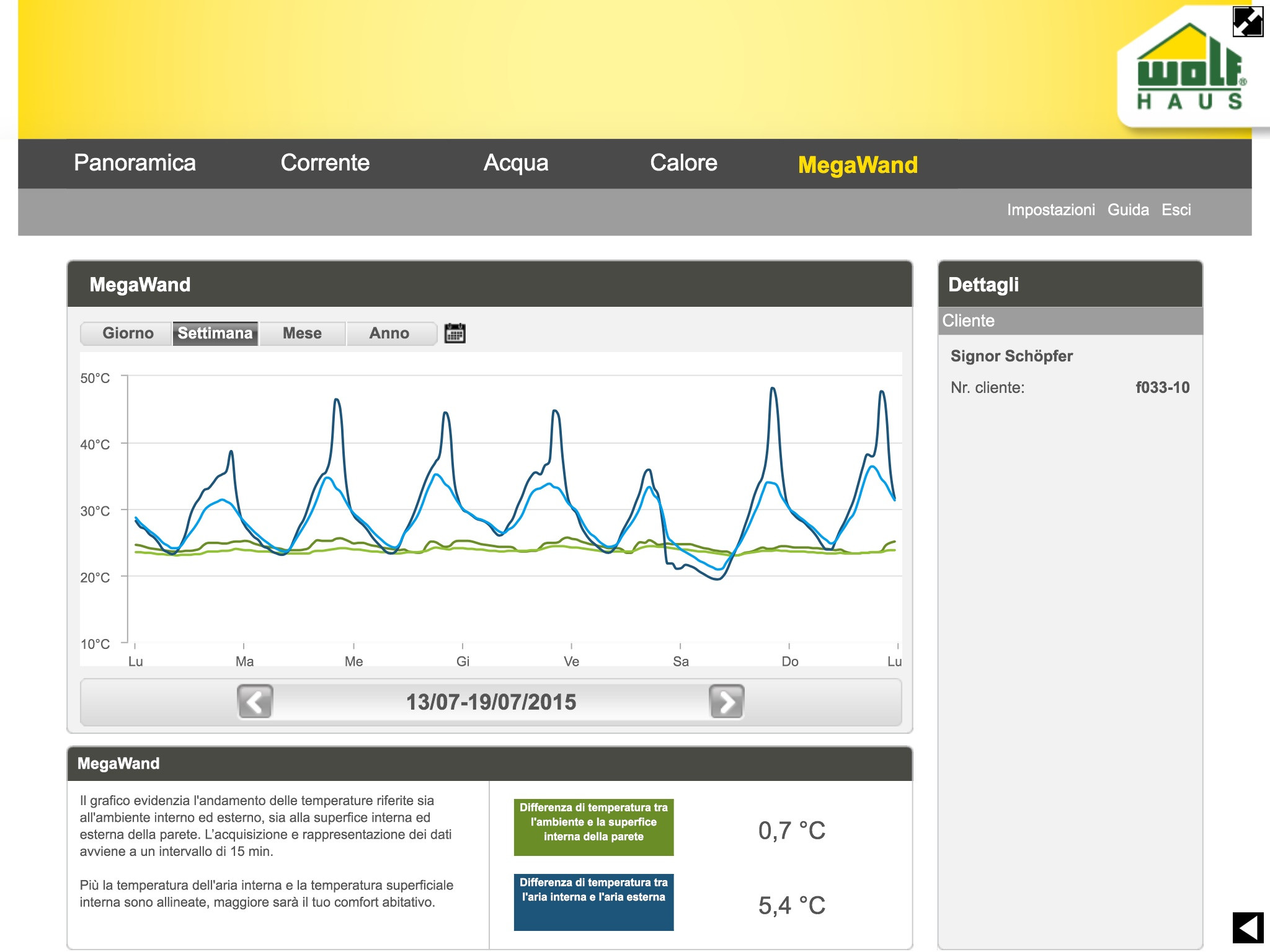
Task: Switch chart view to Giorno
Action: coord(128,333)
